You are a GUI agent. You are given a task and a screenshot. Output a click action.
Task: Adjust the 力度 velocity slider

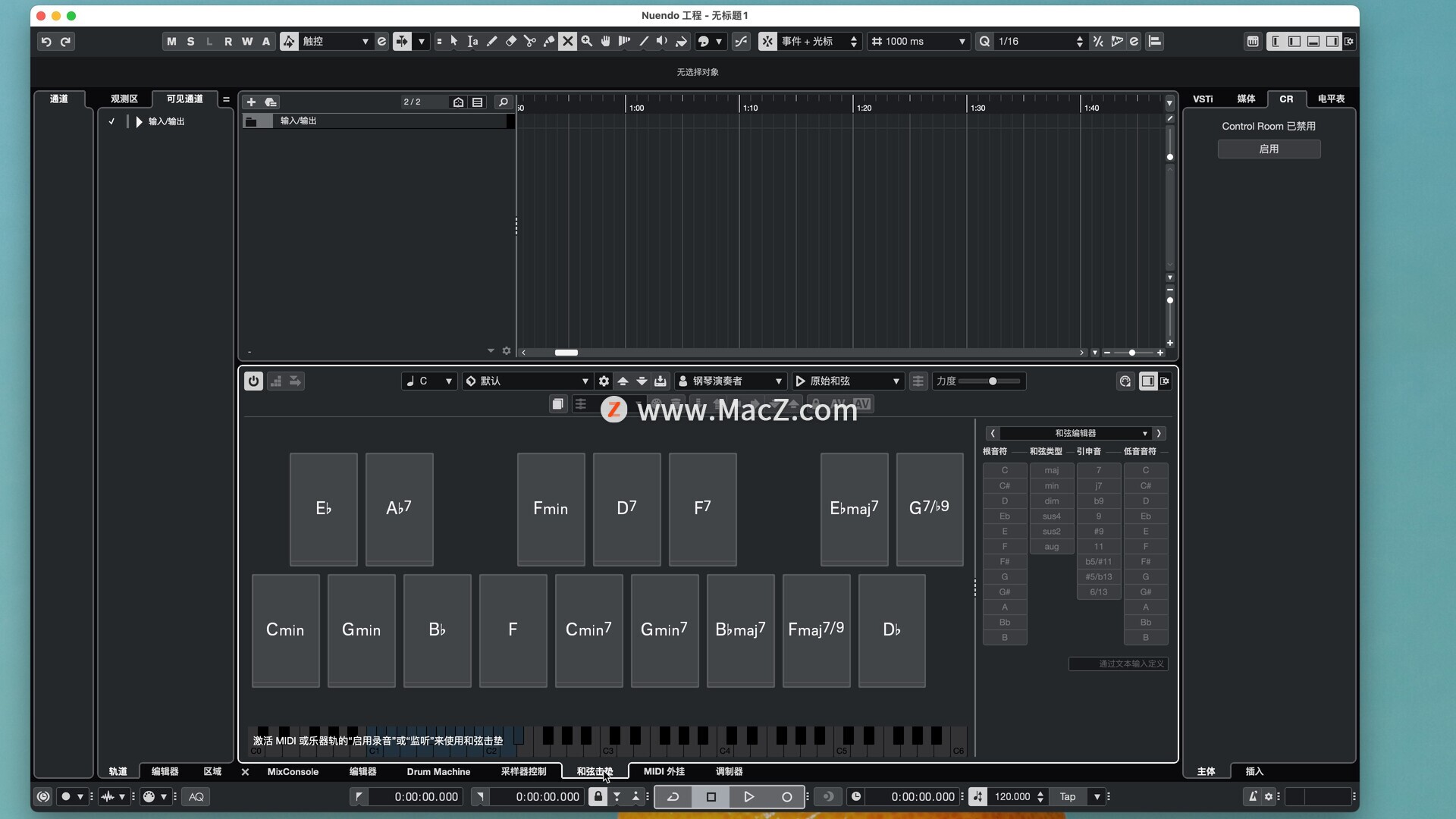(x=992, y=381)
